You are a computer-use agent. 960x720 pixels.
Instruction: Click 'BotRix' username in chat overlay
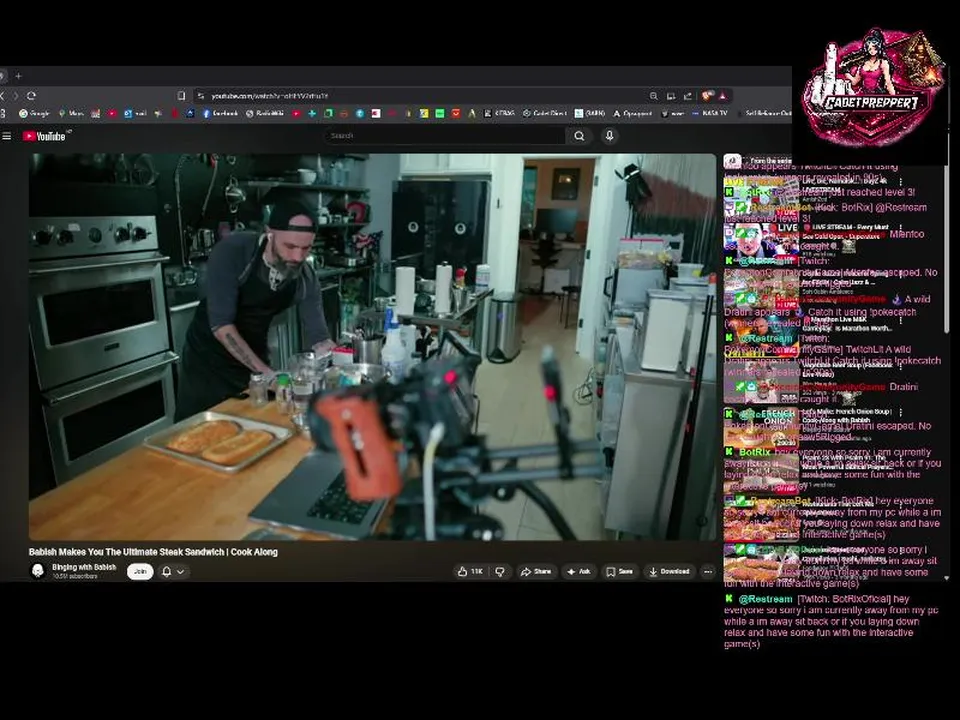pyautogui.click(x=755, y=452)
